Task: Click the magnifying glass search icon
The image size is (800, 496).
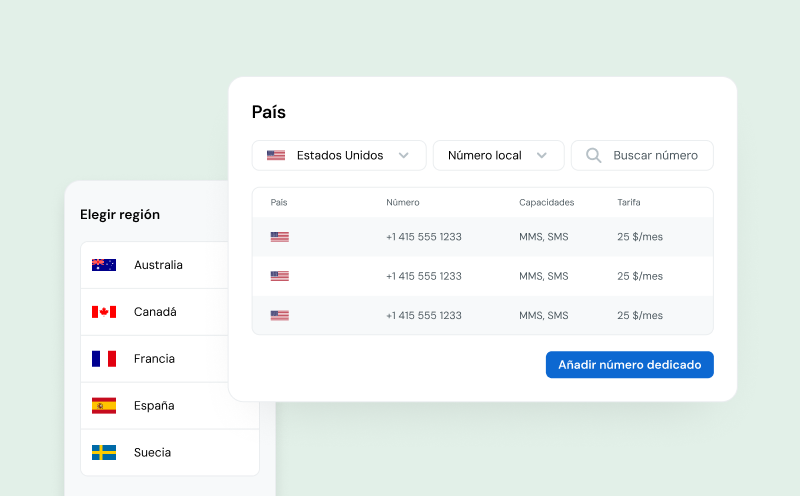Action: pyautogui.click(x=593, y=156)
